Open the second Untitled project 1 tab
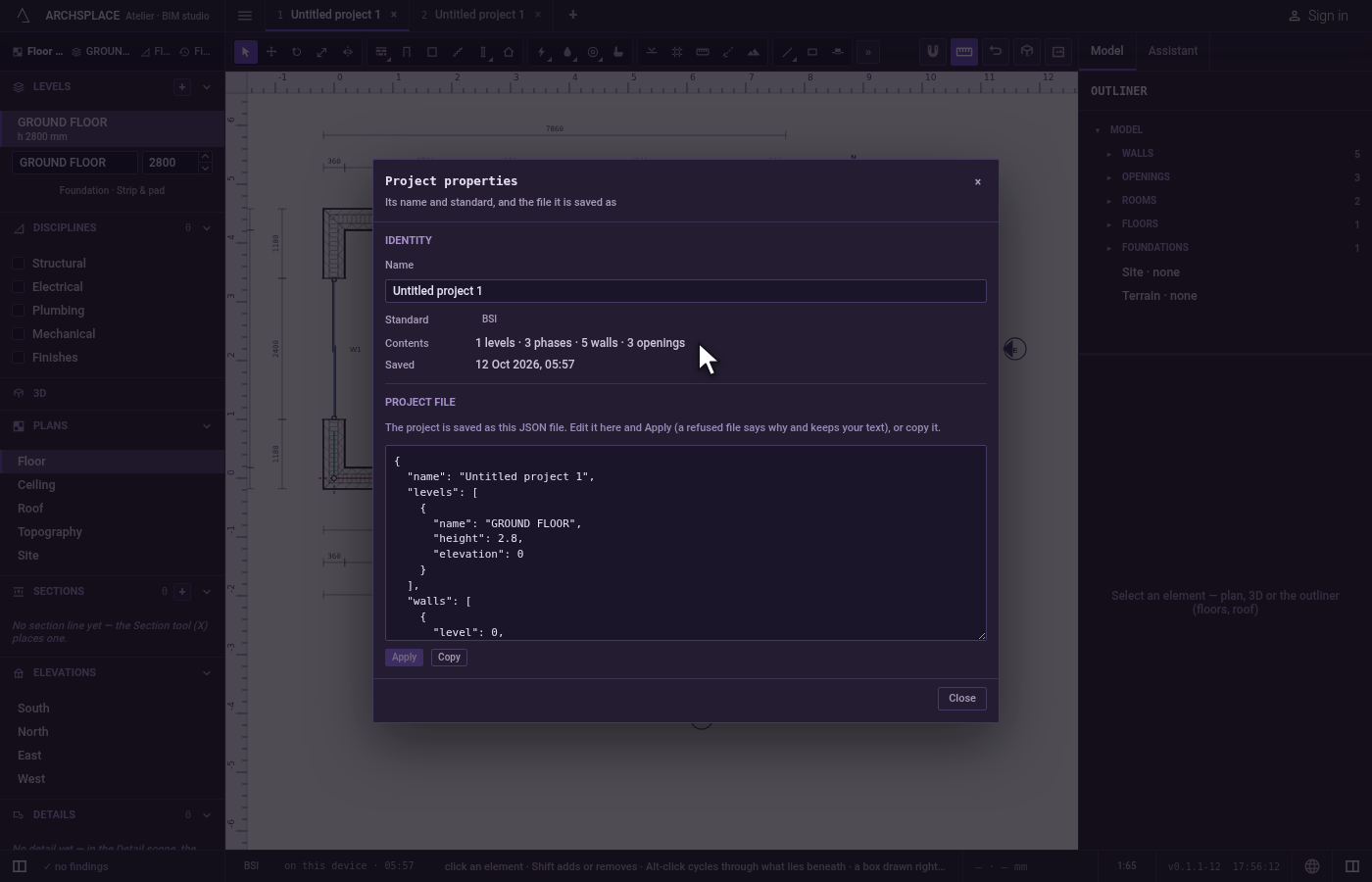The image size is (1372, 882). tap(480, 15)
